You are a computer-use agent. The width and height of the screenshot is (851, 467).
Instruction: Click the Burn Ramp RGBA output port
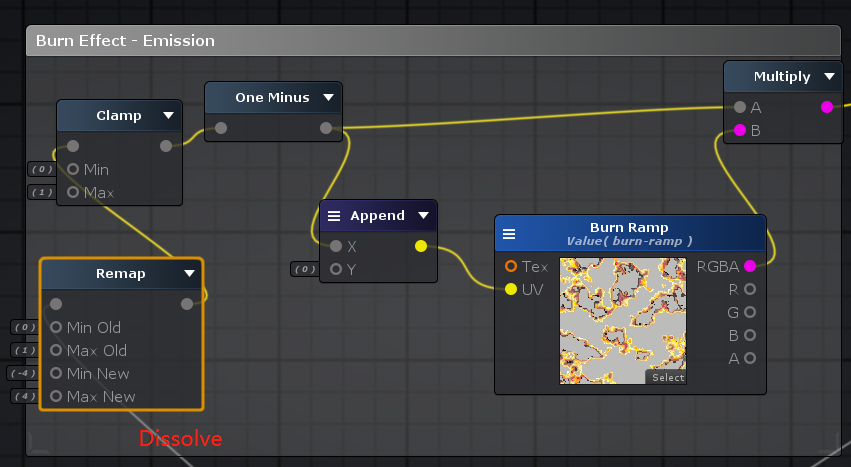[750, 266]
